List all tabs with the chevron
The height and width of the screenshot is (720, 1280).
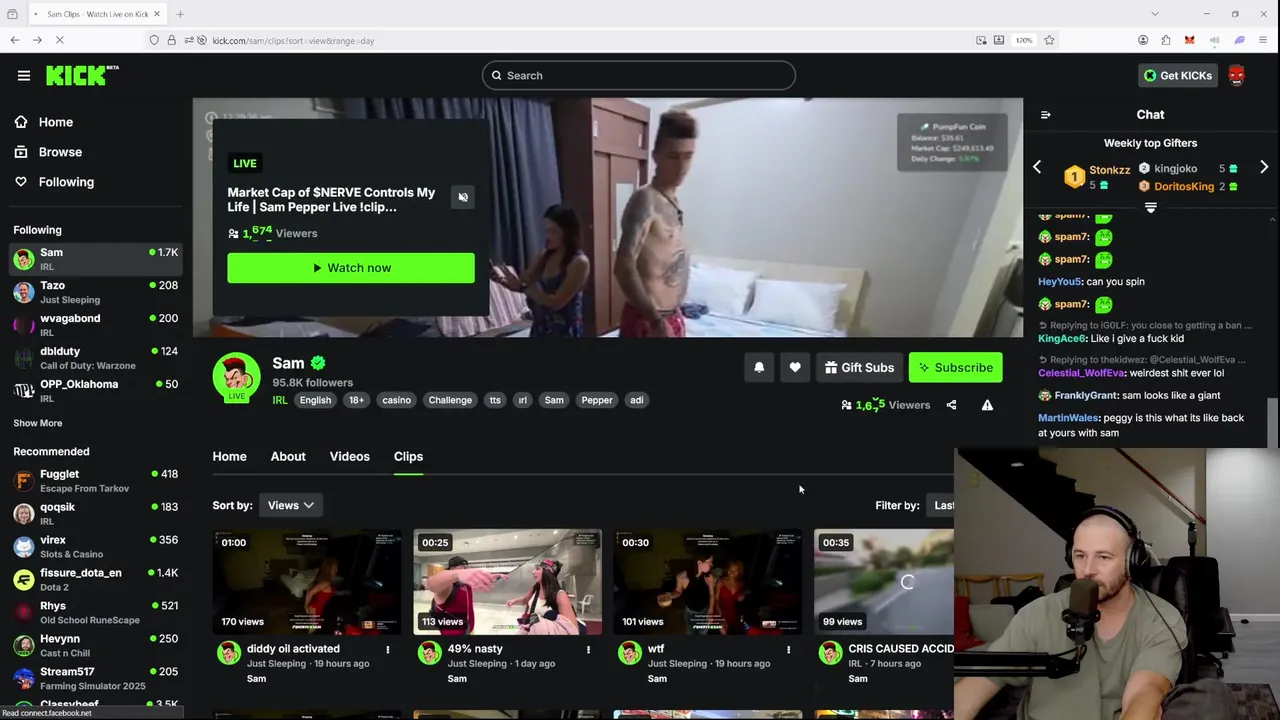click(1155, 14)
